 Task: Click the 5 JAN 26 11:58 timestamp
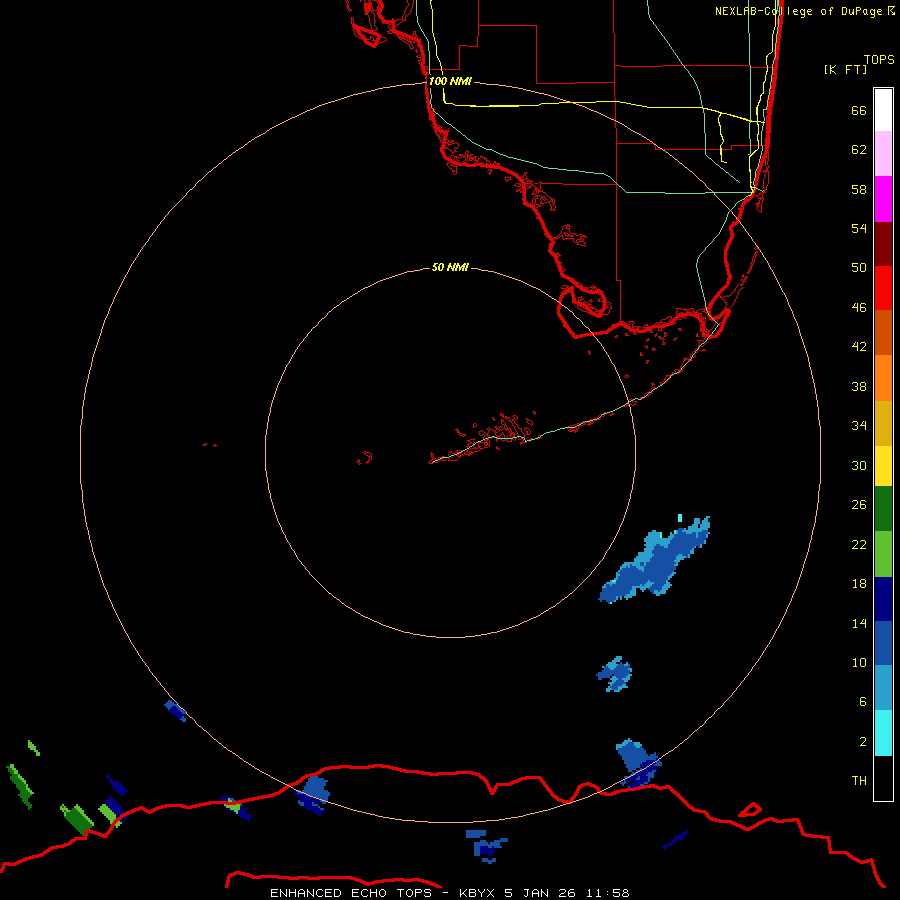tap(567, 893)
